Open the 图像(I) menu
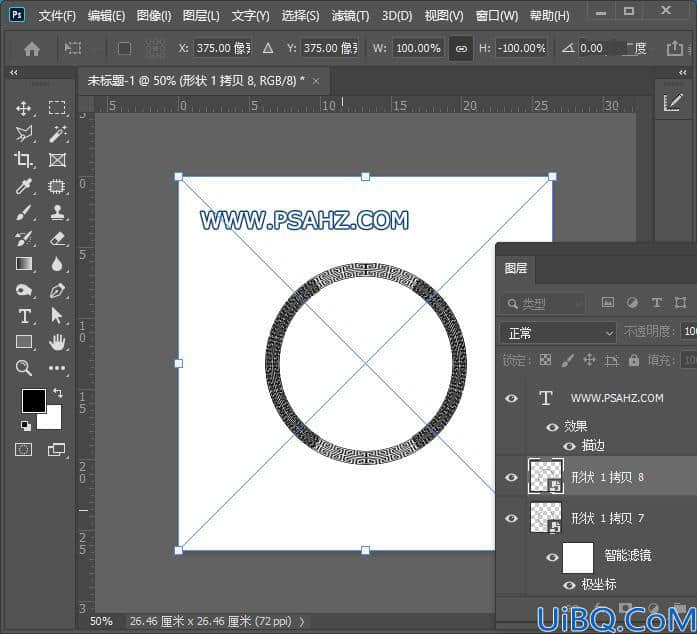The width and height of the screenshot is (697, 634). tap(154, 16)
